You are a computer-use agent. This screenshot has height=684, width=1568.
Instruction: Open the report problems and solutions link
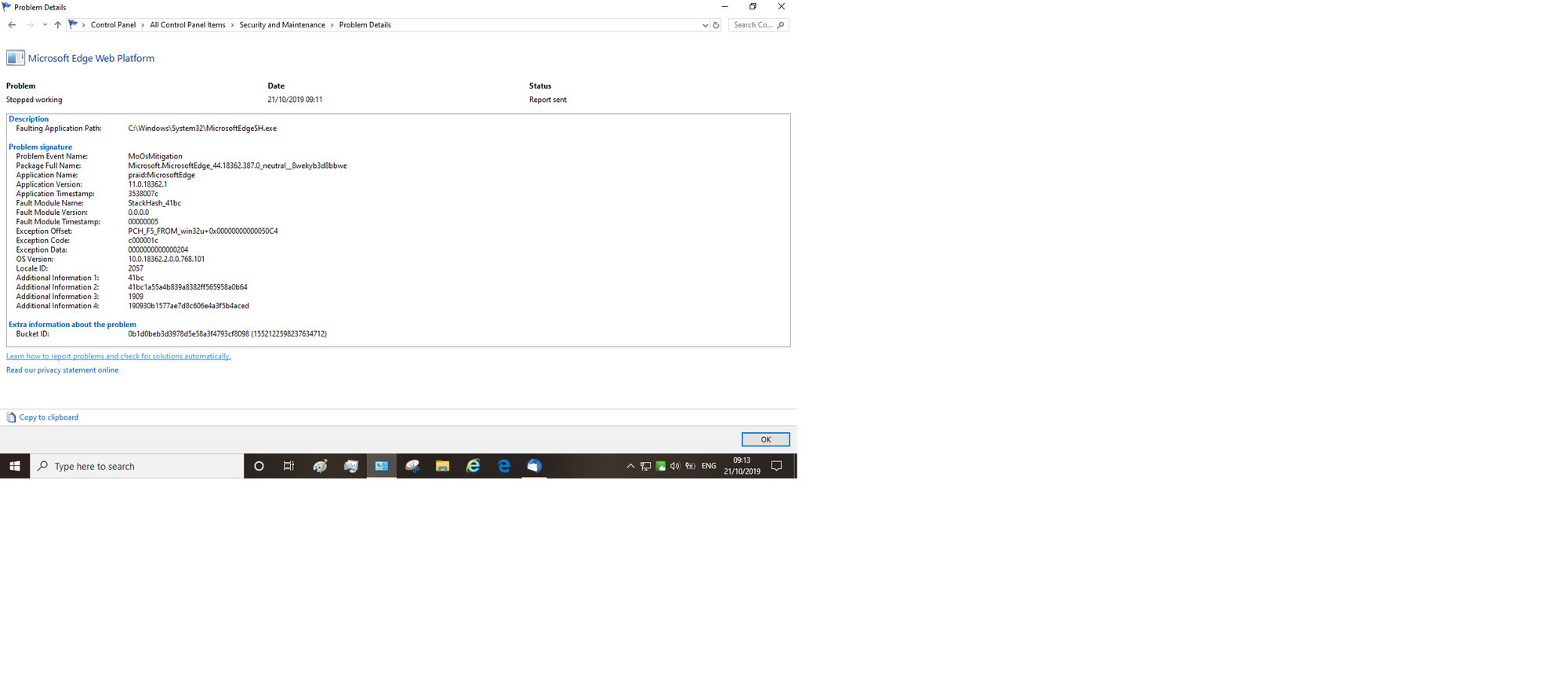pos(118,356)
